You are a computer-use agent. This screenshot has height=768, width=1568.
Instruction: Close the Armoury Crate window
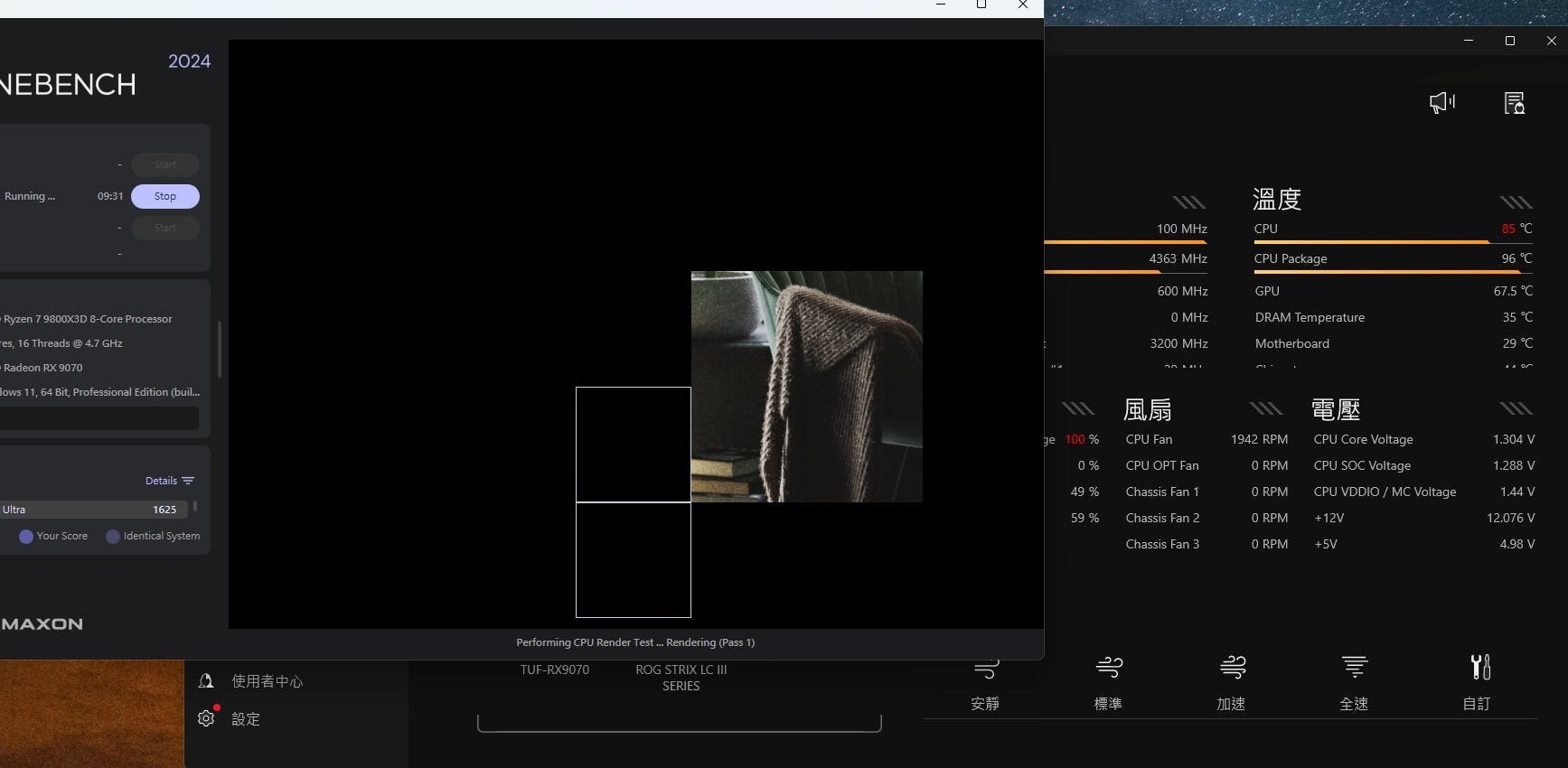pos(1552,41)
